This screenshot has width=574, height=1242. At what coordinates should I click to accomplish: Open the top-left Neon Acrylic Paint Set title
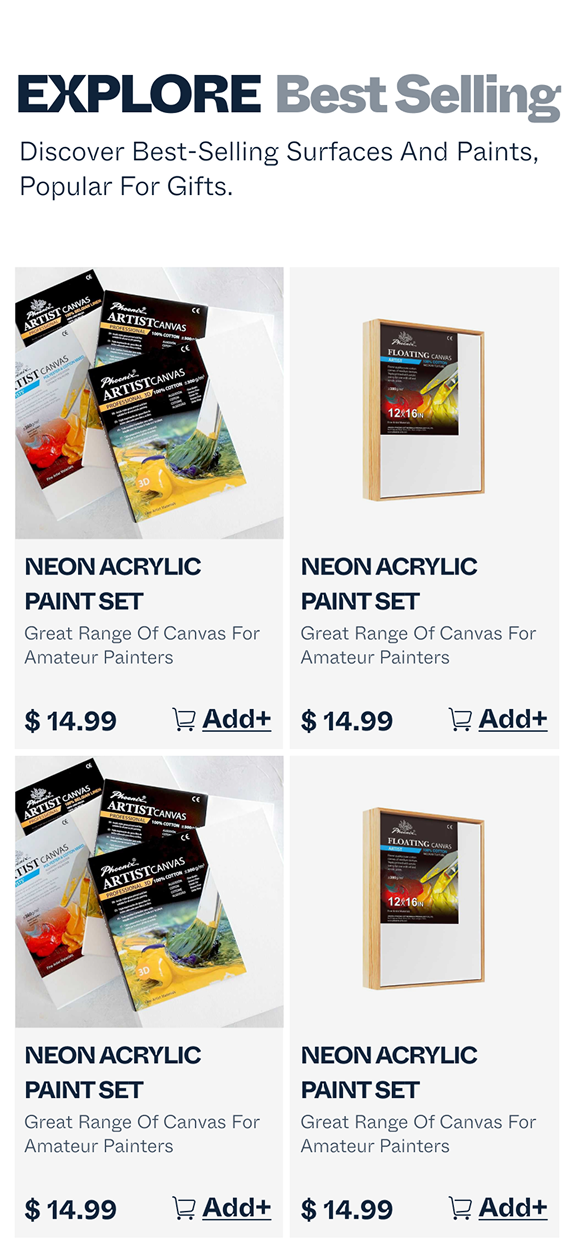tap(113, 584)
